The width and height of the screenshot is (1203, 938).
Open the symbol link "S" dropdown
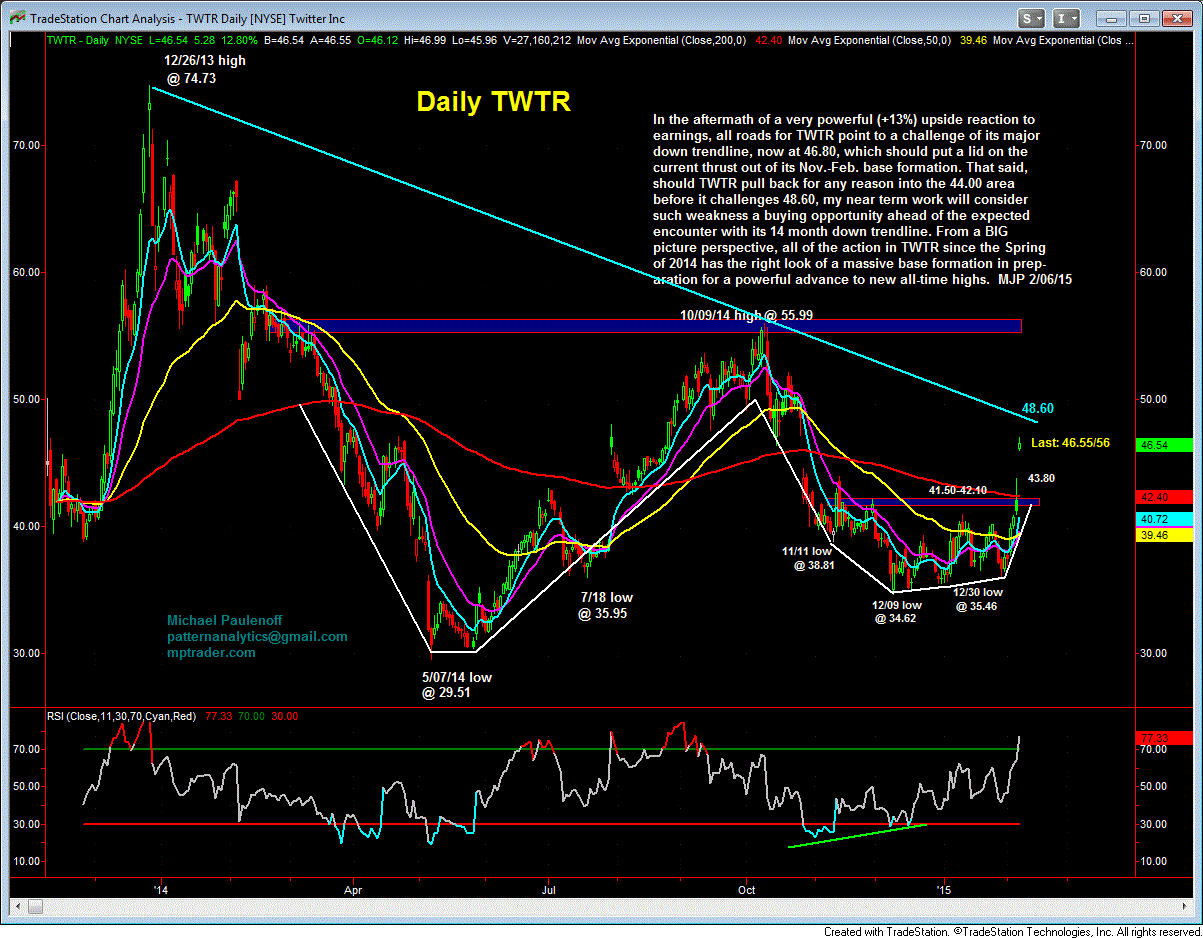pos(1032,18)
